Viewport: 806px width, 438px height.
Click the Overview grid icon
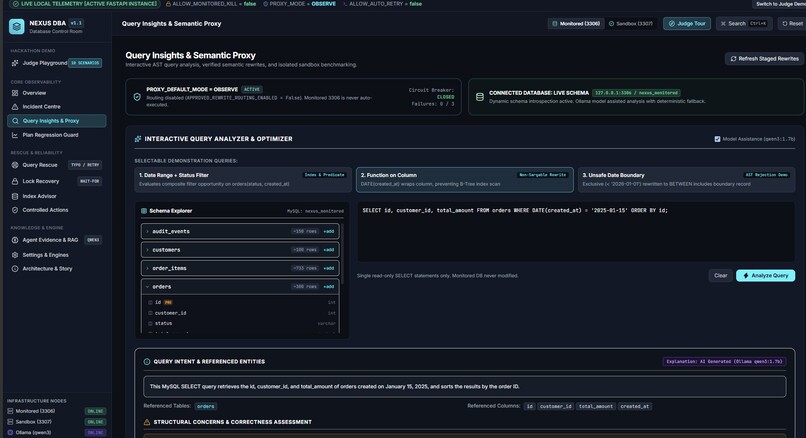(x=15, y=93)
